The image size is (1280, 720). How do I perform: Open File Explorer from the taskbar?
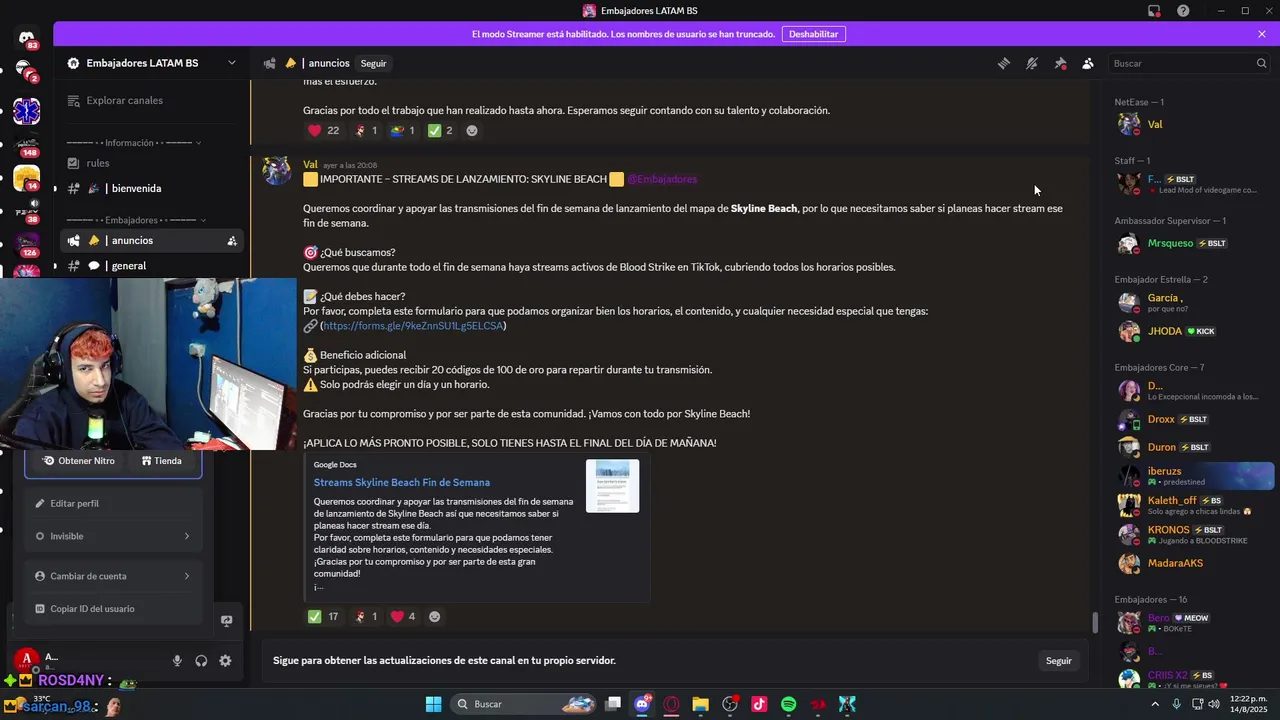(700, 704)
